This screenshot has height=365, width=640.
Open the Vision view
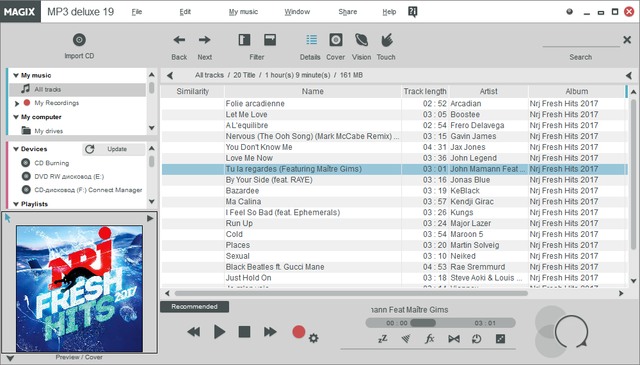coord(362,40)
